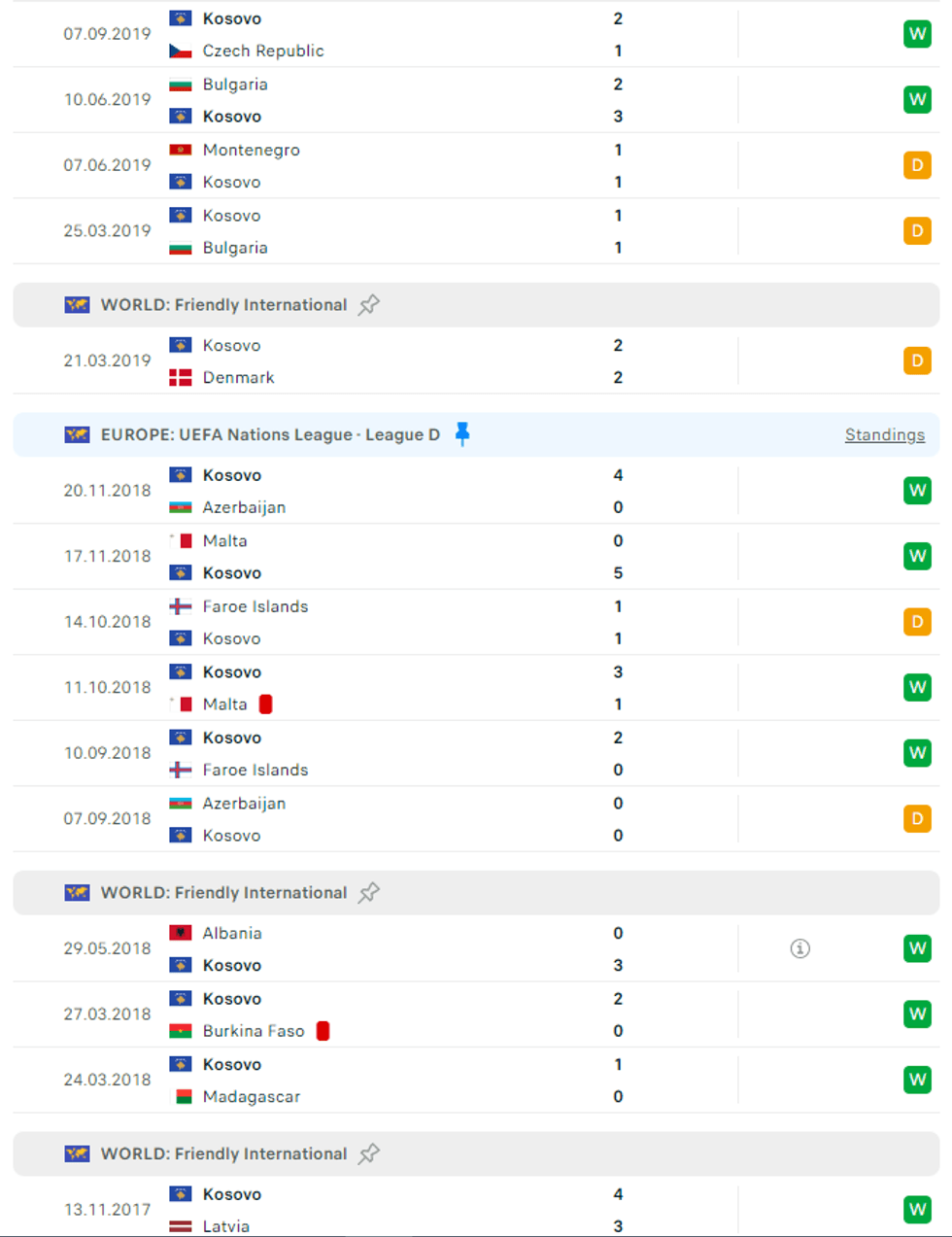952x1237 pixels.
Task: Open the EUROPE: UEFA Nations League - League D header
Action: pyautogui.click(x=270, y=435)
